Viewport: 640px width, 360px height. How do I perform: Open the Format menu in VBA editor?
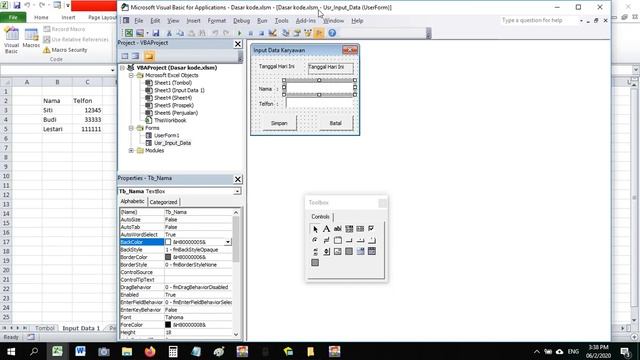coord(217,21)
